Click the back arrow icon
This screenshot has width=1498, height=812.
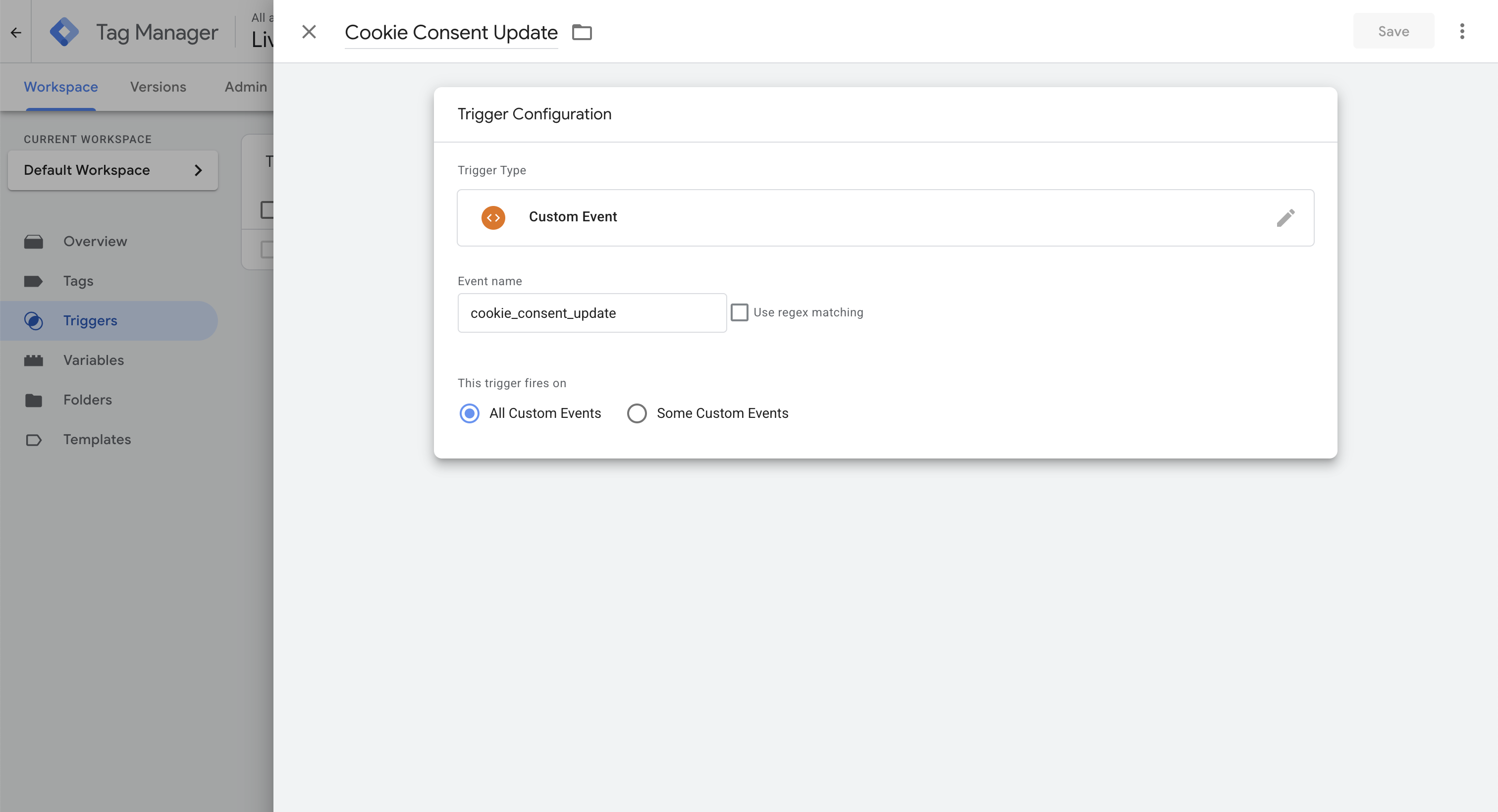(x=16, y=33)
